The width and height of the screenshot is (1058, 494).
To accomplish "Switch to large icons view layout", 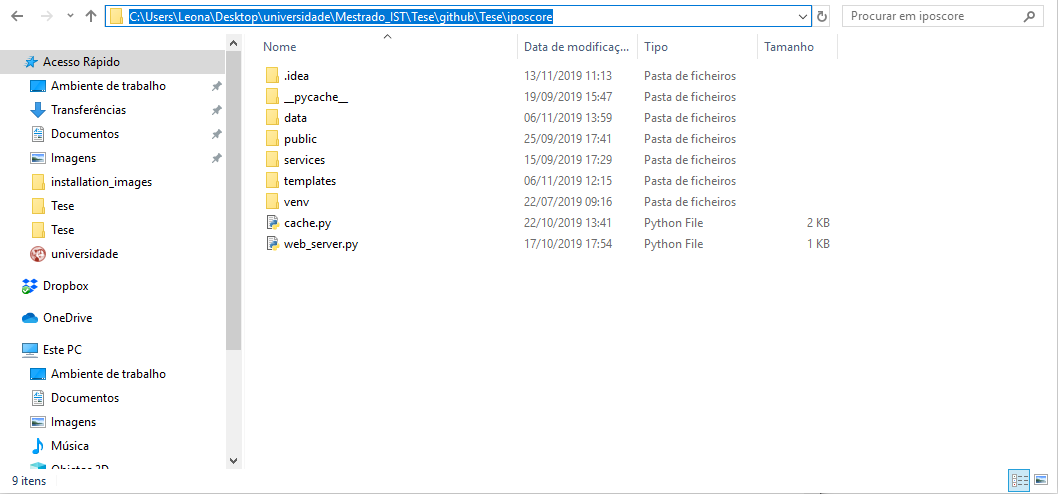I will click(1040, 480).
